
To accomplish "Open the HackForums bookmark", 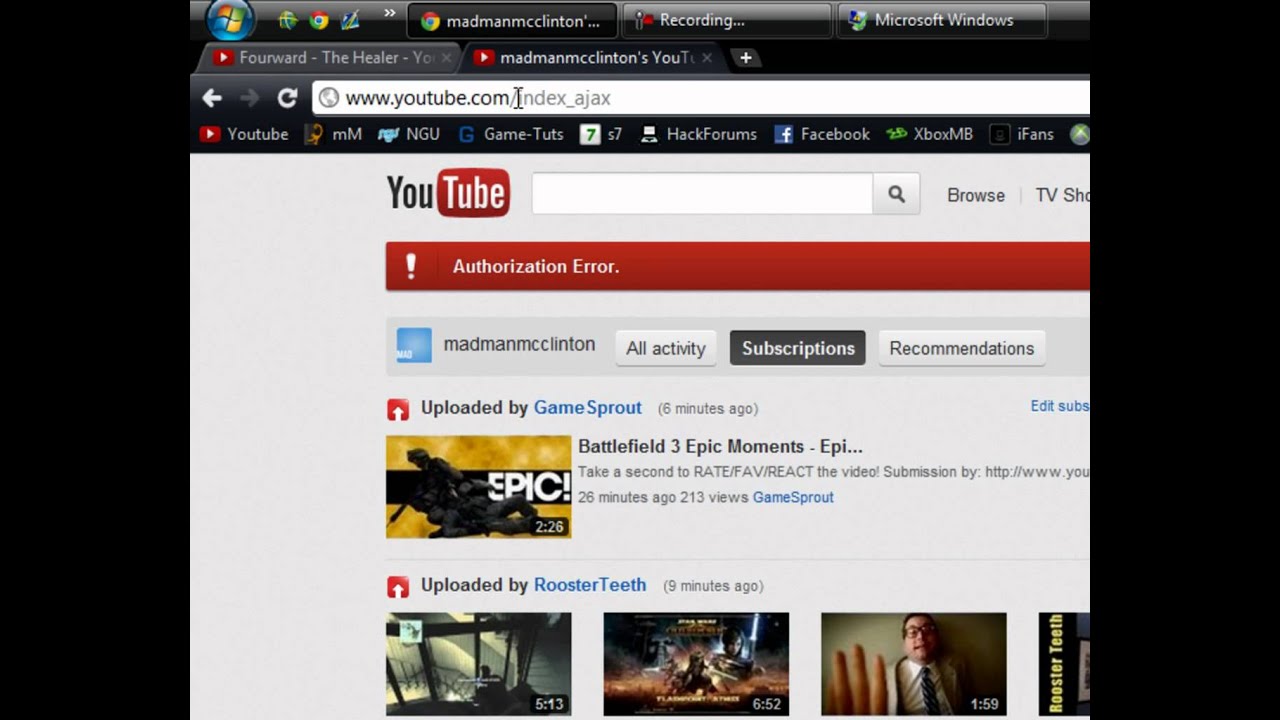I will [699, 134].
